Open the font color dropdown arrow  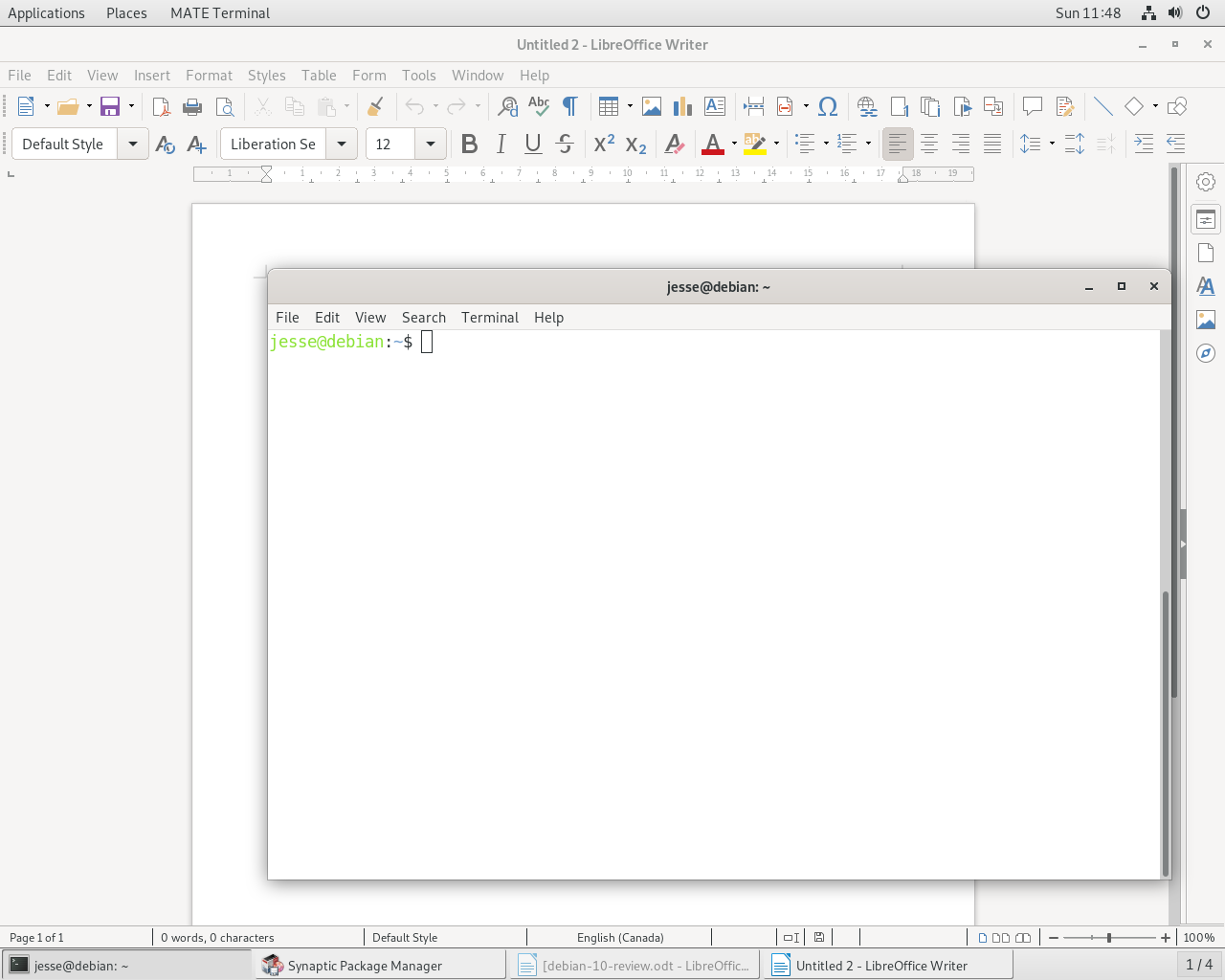[734, 144]
